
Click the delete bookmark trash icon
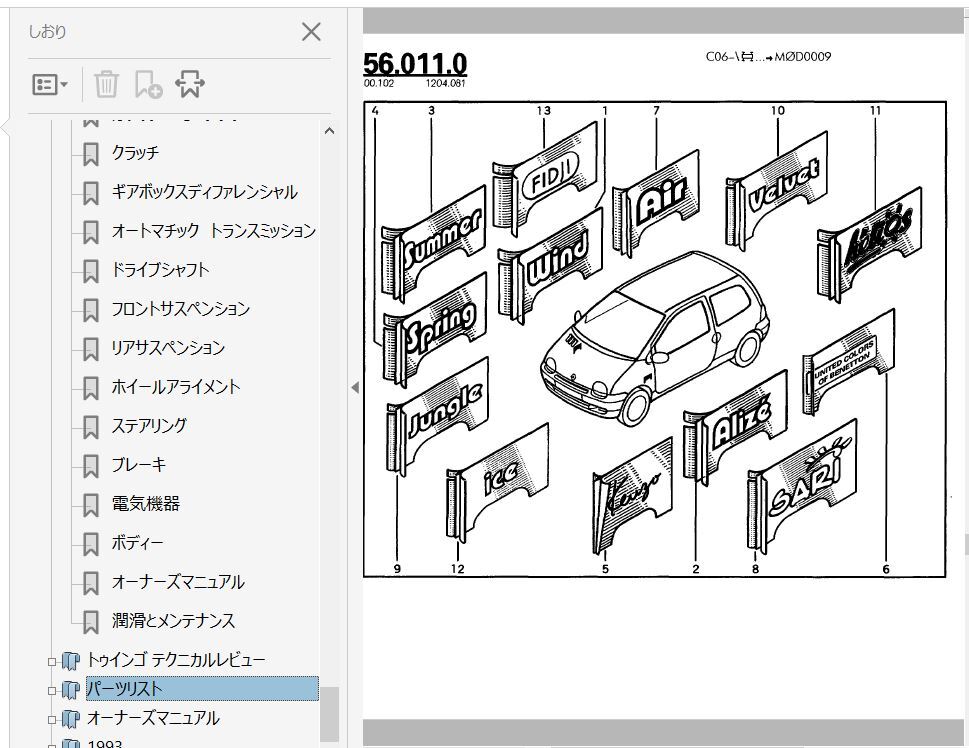[x=106, y=84]
